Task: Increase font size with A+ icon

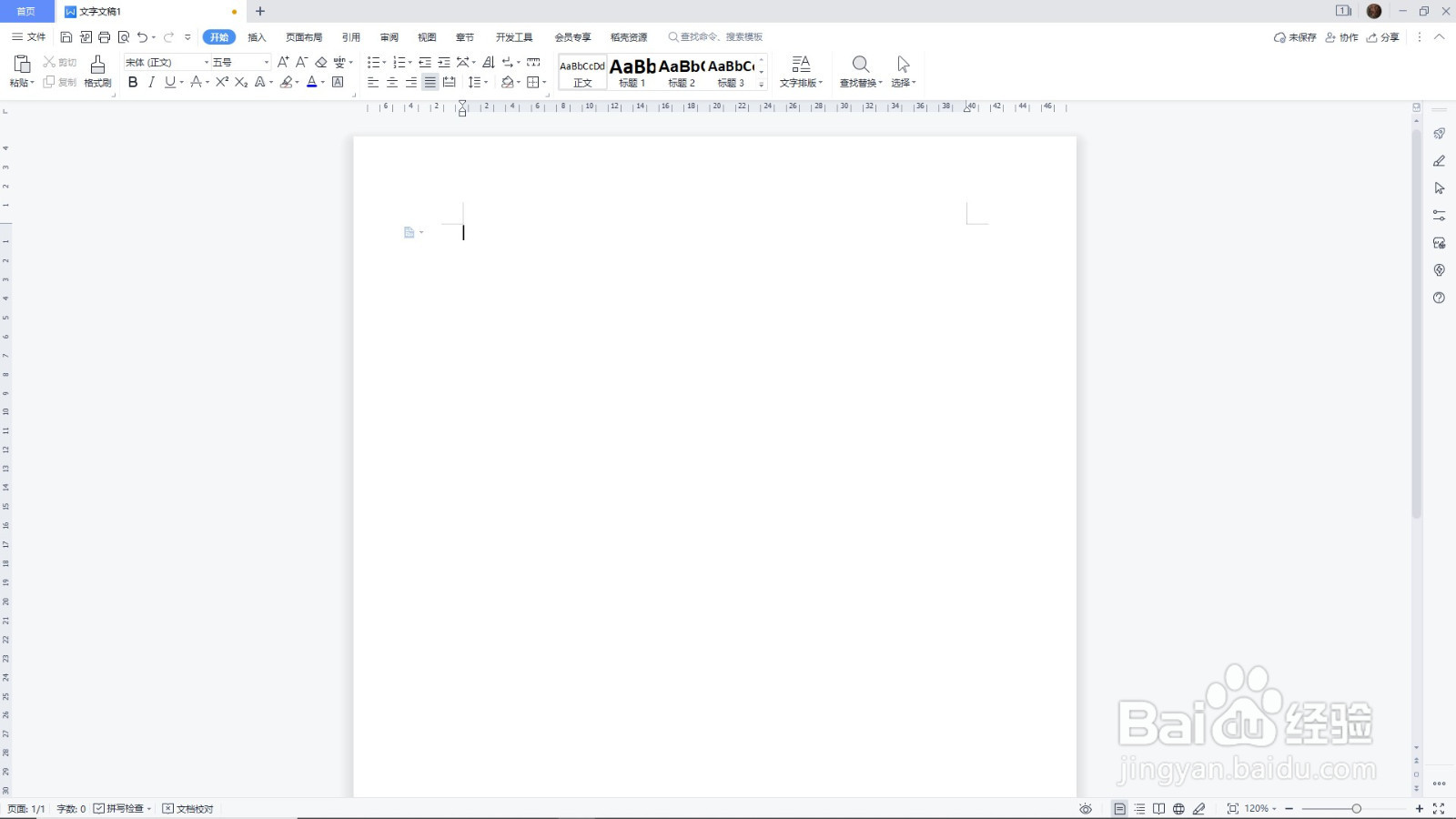Action: [283, 62]
